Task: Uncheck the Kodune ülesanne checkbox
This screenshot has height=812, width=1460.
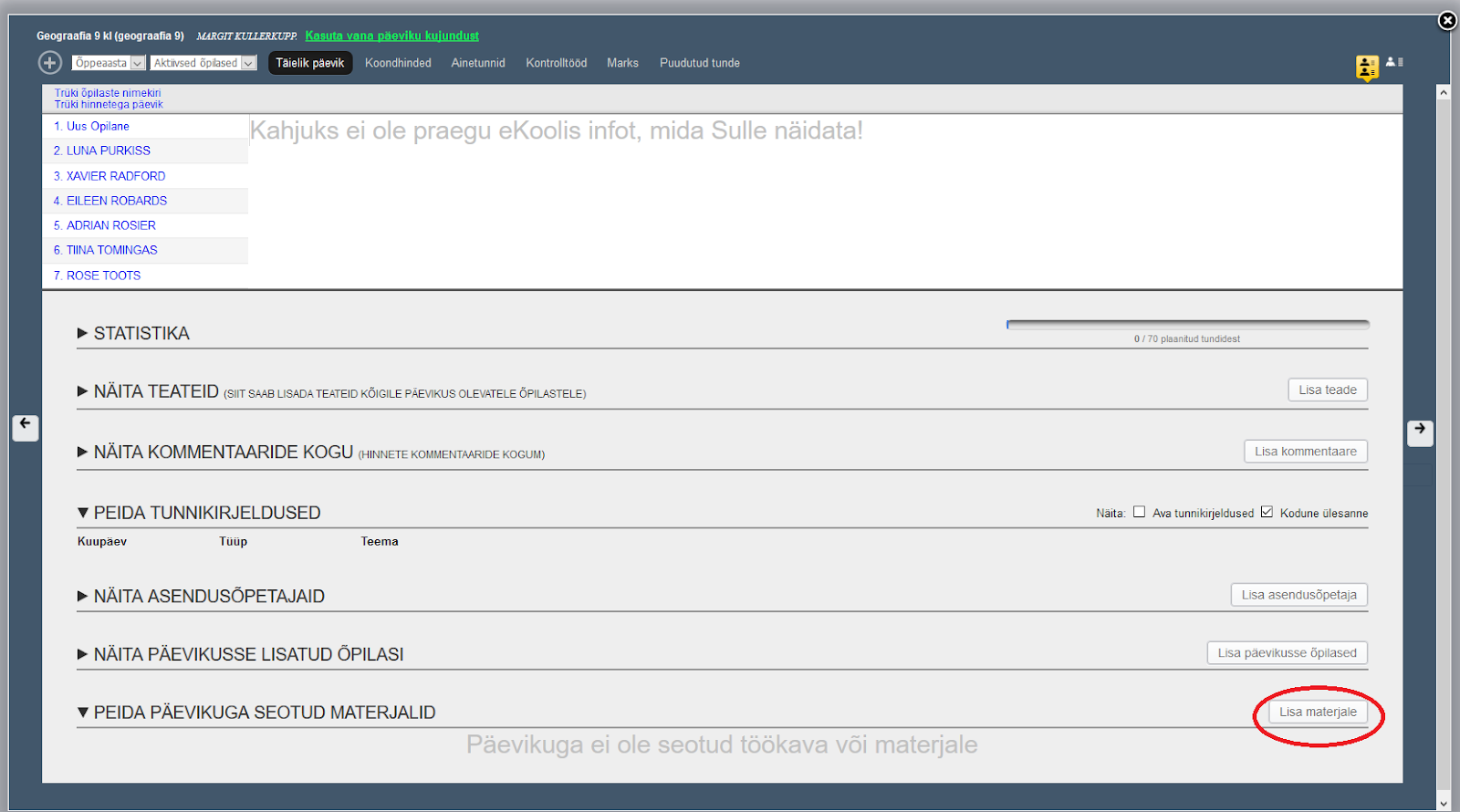Action: 1267,512
